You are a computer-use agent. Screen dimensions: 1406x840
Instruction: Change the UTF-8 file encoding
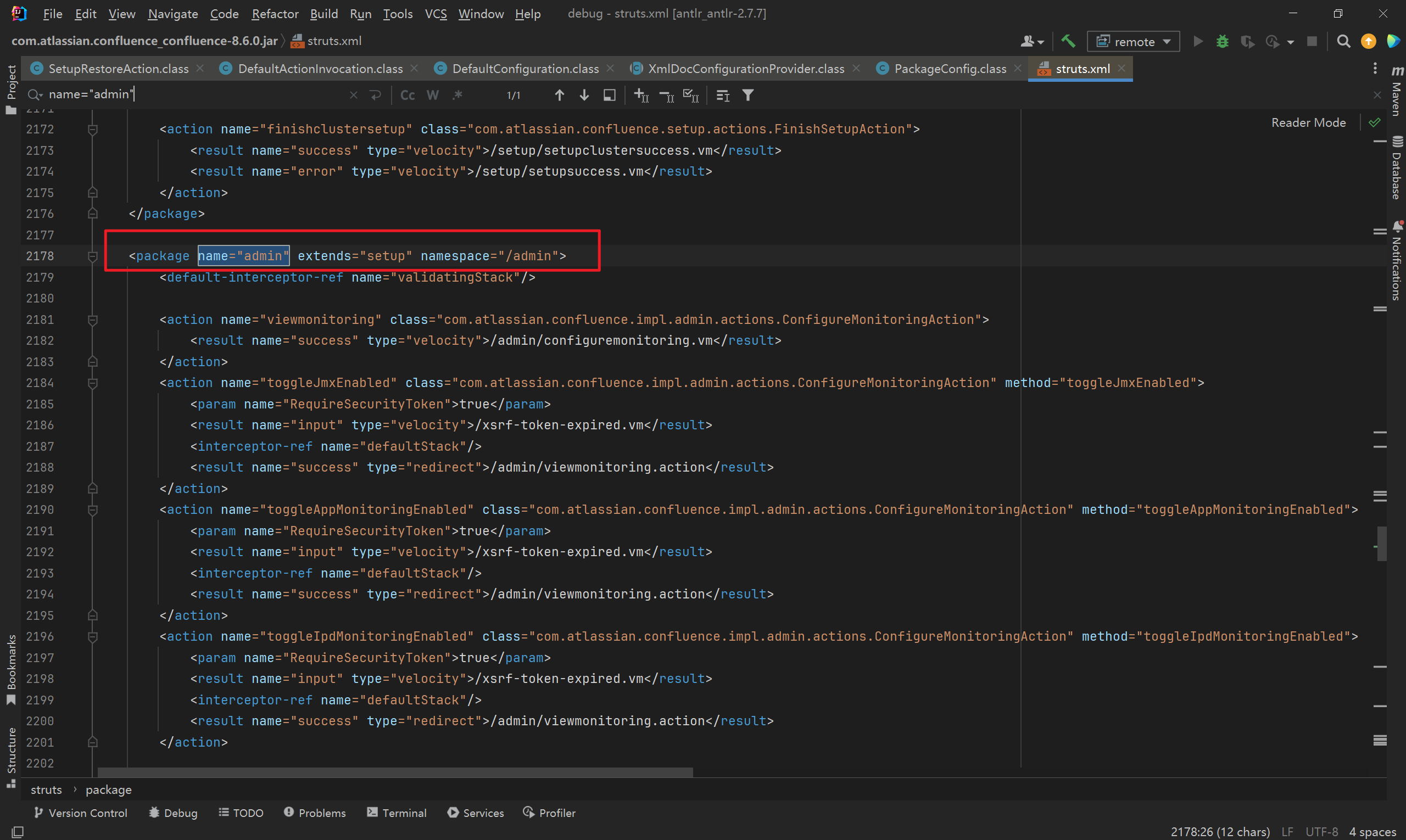(1321, 832)
